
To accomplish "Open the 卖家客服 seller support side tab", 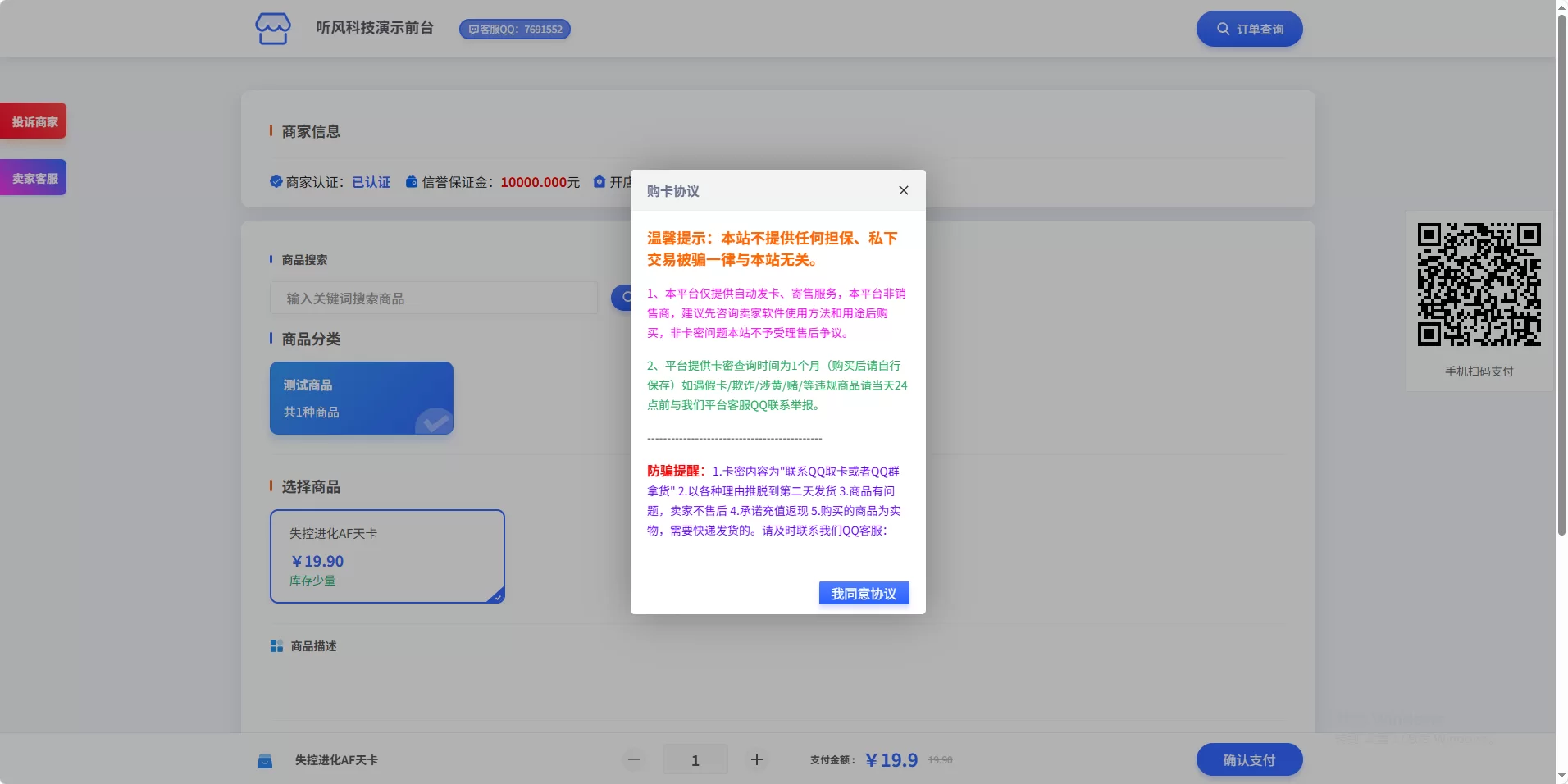I will pyautogui.click(x=34, y=178).
